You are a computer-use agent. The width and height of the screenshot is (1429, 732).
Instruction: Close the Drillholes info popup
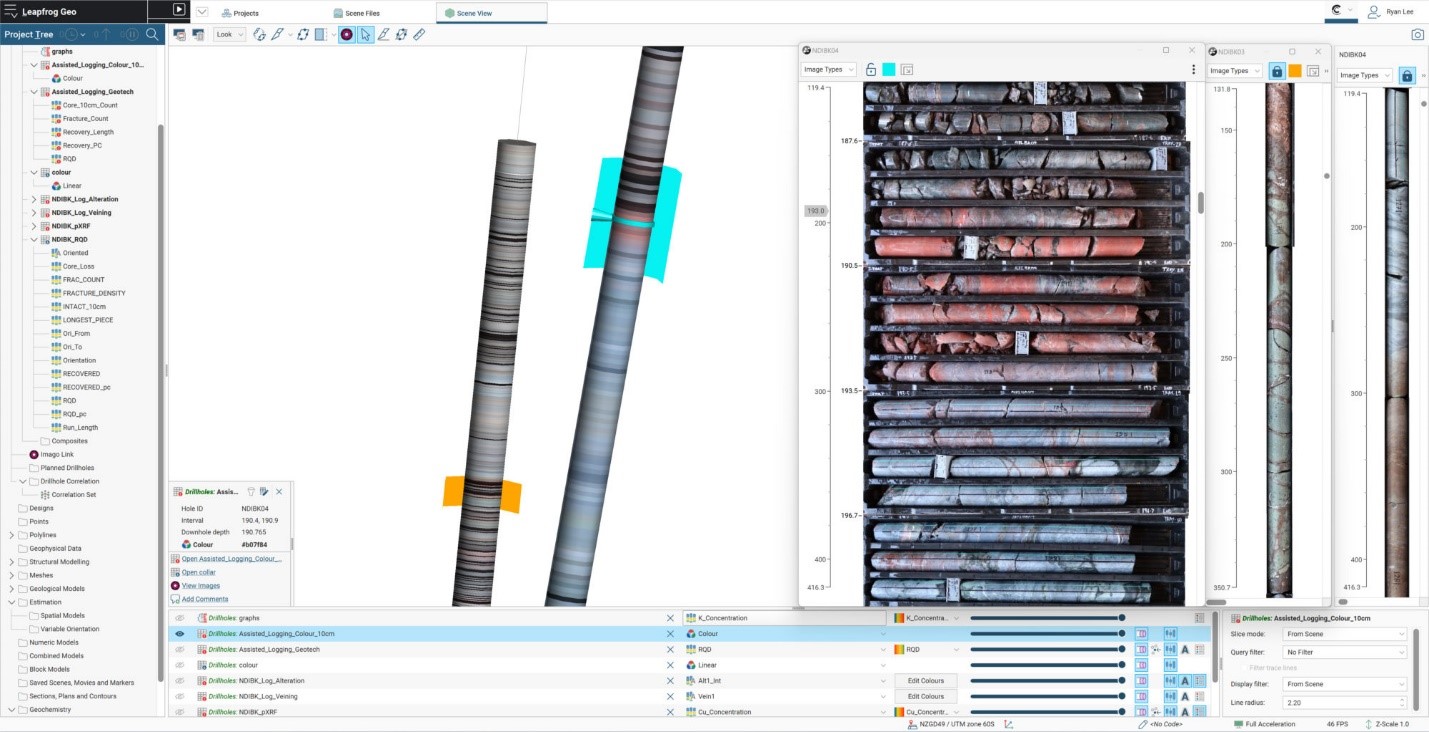[x=279, y=492]
